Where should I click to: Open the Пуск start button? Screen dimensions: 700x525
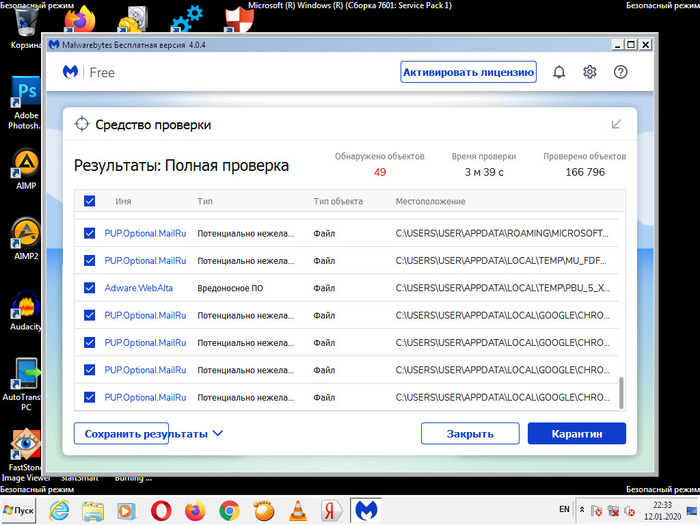(18, 510)
